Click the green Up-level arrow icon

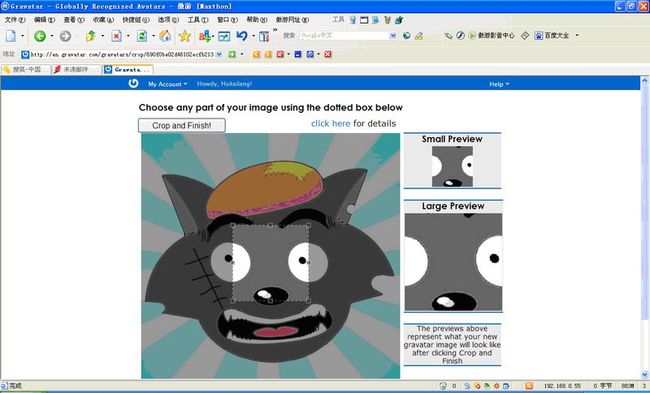tap(90, 36)
